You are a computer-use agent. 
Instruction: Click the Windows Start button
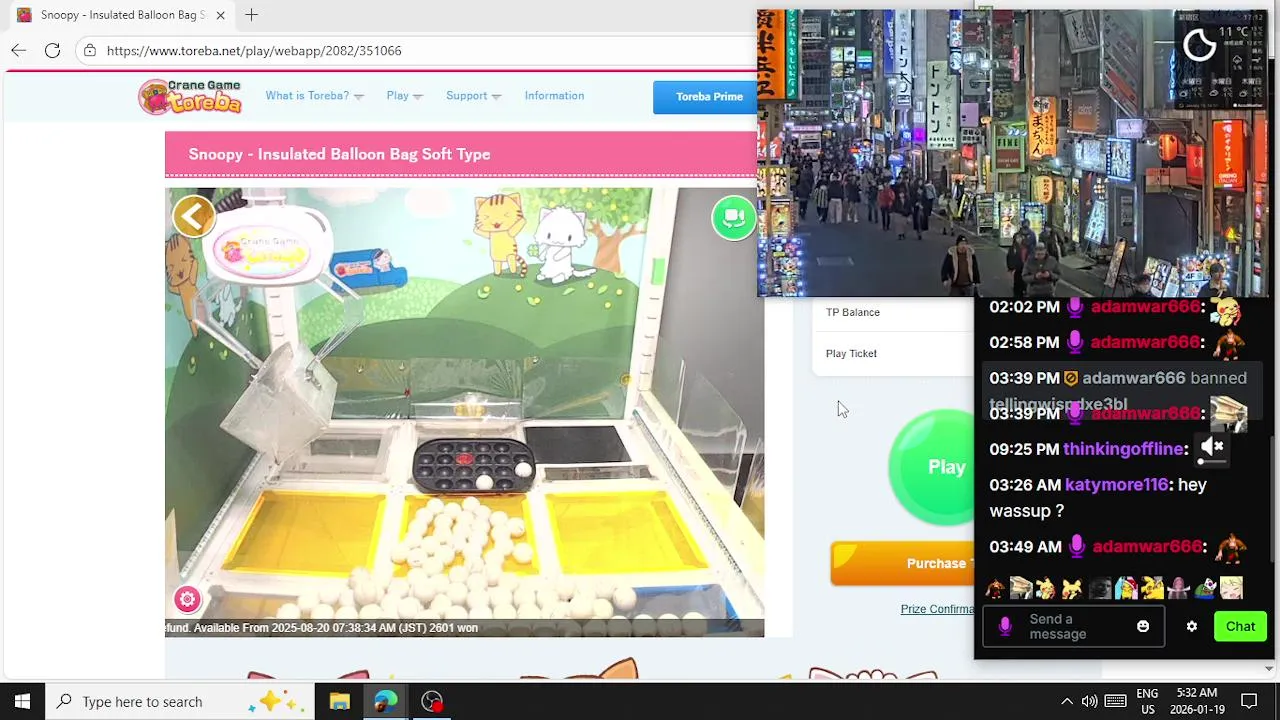(x=22, y=701)
